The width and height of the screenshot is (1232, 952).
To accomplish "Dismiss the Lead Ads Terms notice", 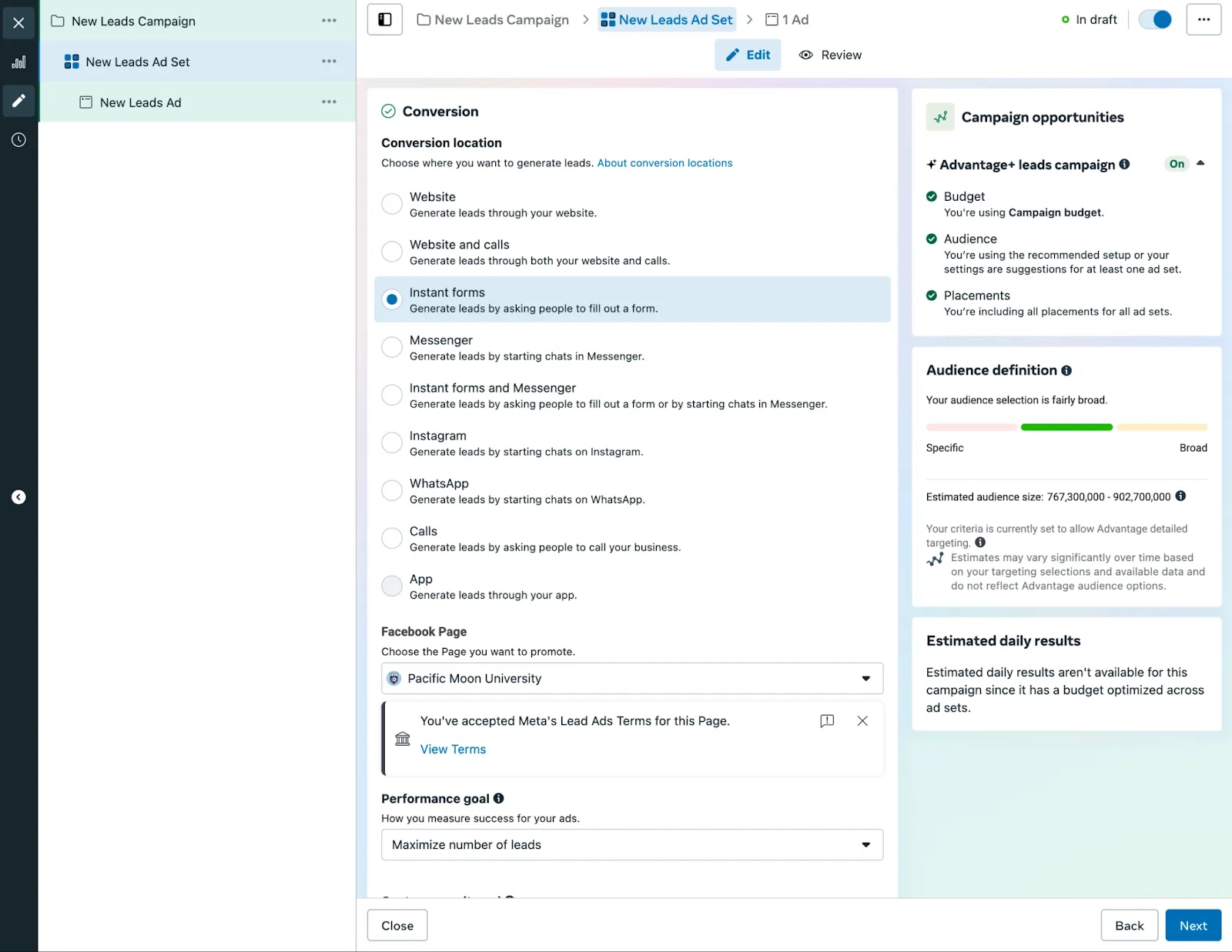I will click(x=862, y=721).
